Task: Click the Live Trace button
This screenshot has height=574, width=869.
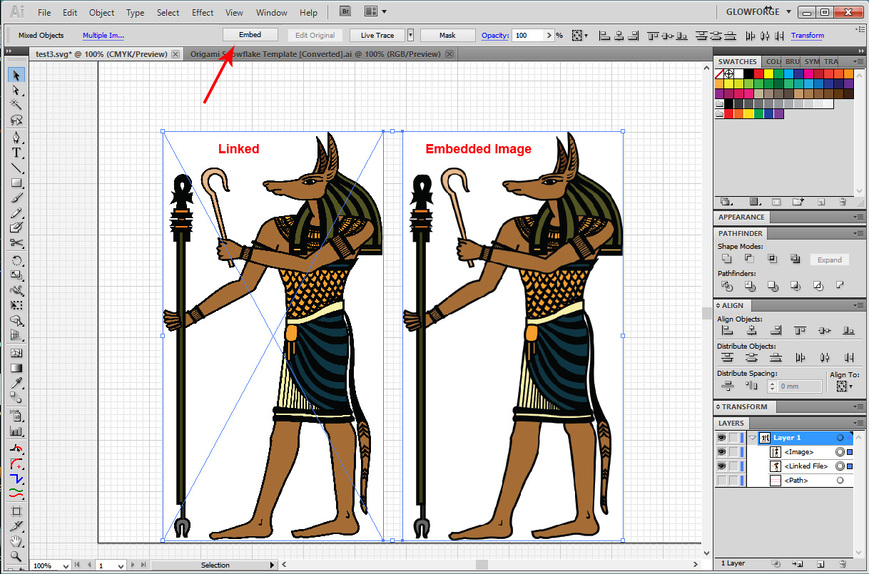Action: [x=377, y=35]
